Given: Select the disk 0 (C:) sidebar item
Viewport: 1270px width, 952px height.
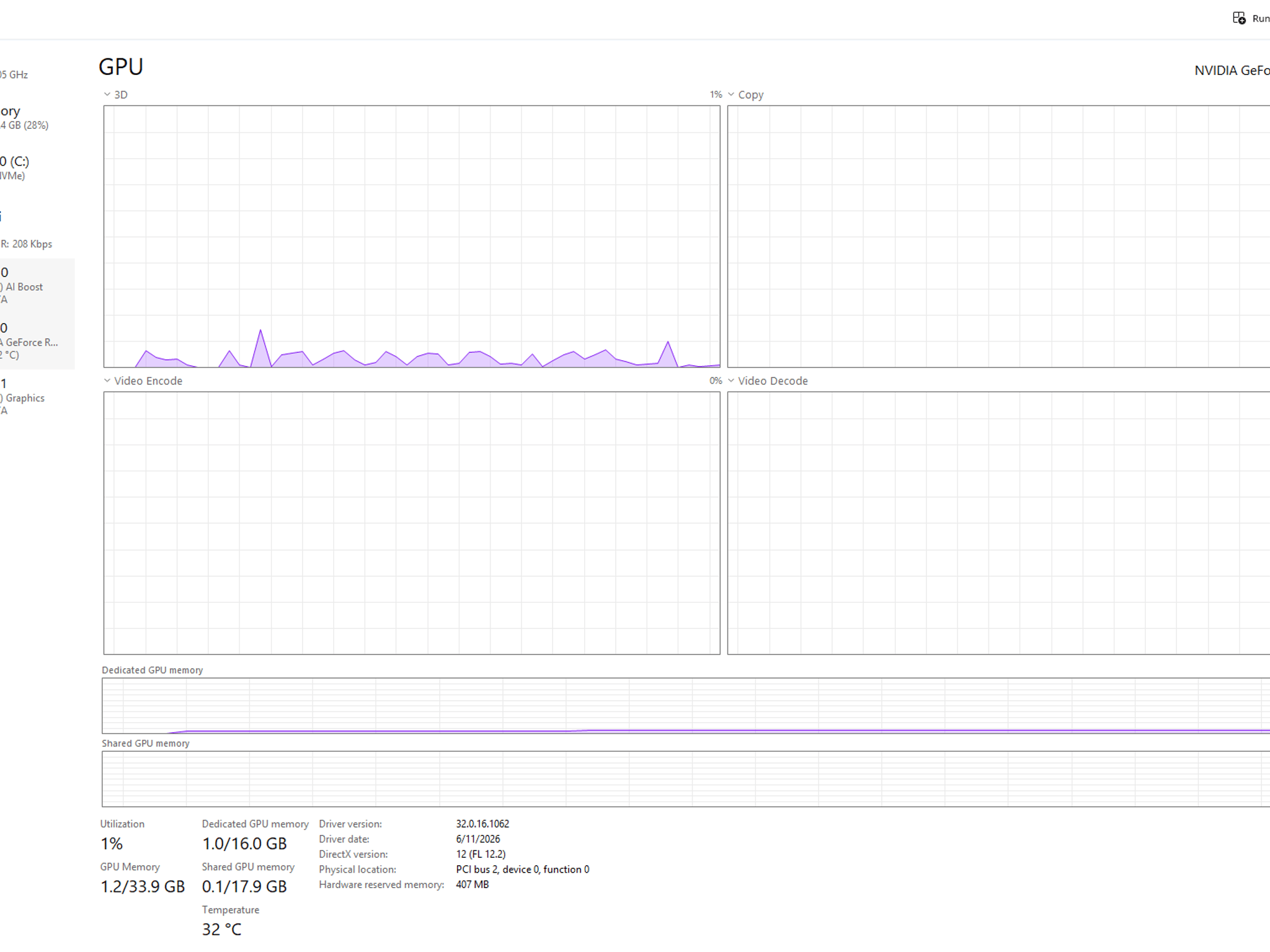Looking at the screenshot, I should tap(37, 168).
